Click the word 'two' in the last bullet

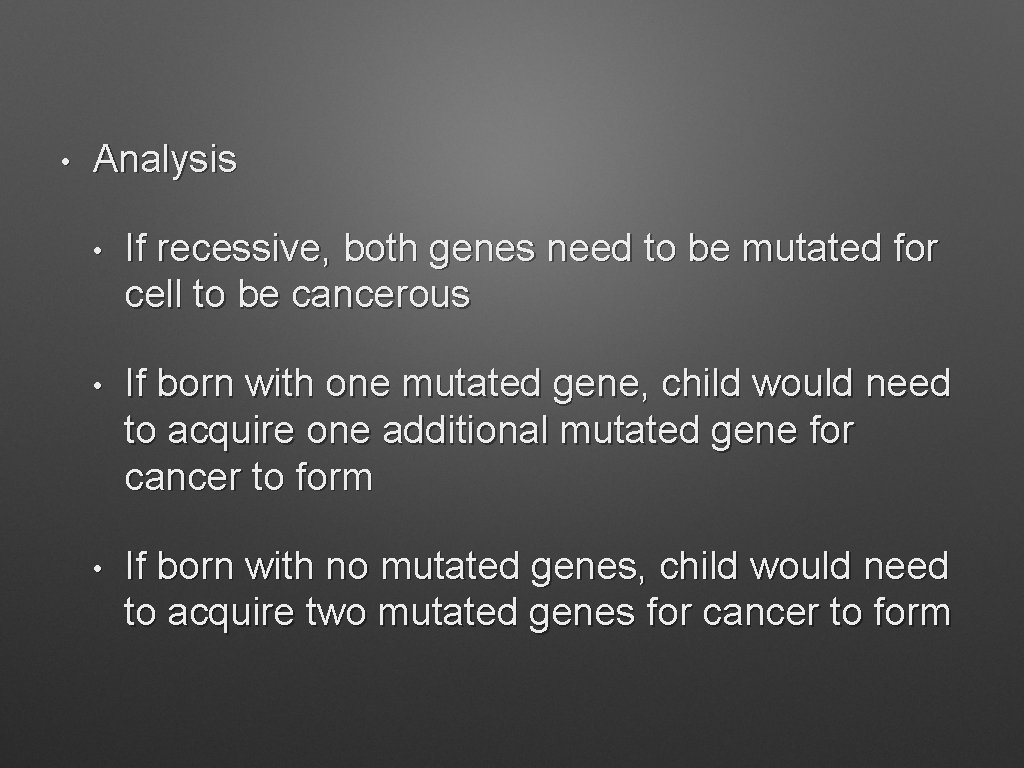click(x=335, y=613)
